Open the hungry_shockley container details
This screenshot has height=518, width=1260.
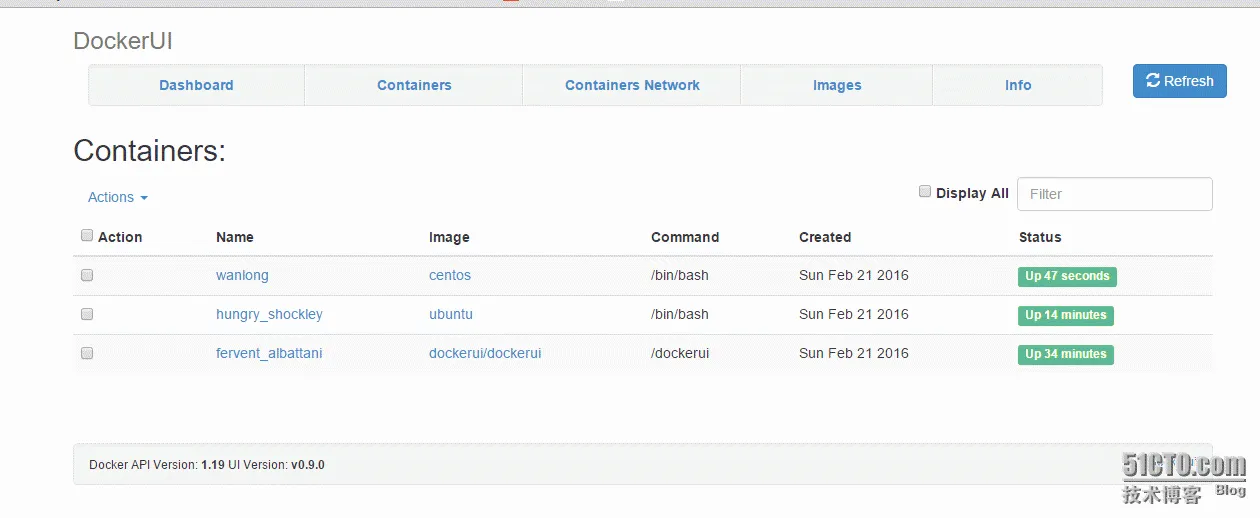(x=269, y=315)
